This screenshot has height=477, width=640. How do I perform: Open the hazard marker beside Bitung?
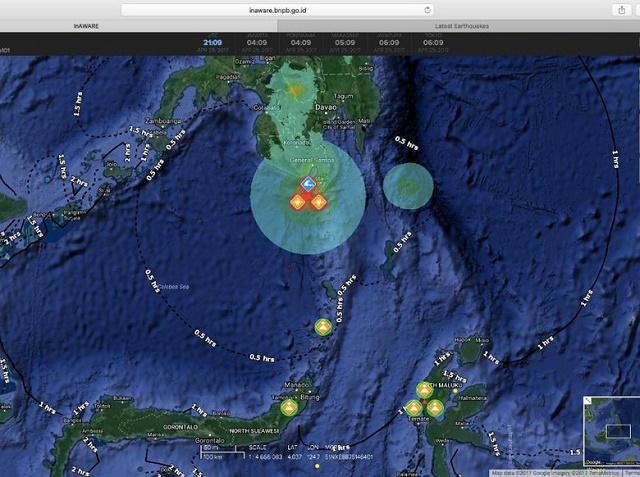[x=289, y=407]
